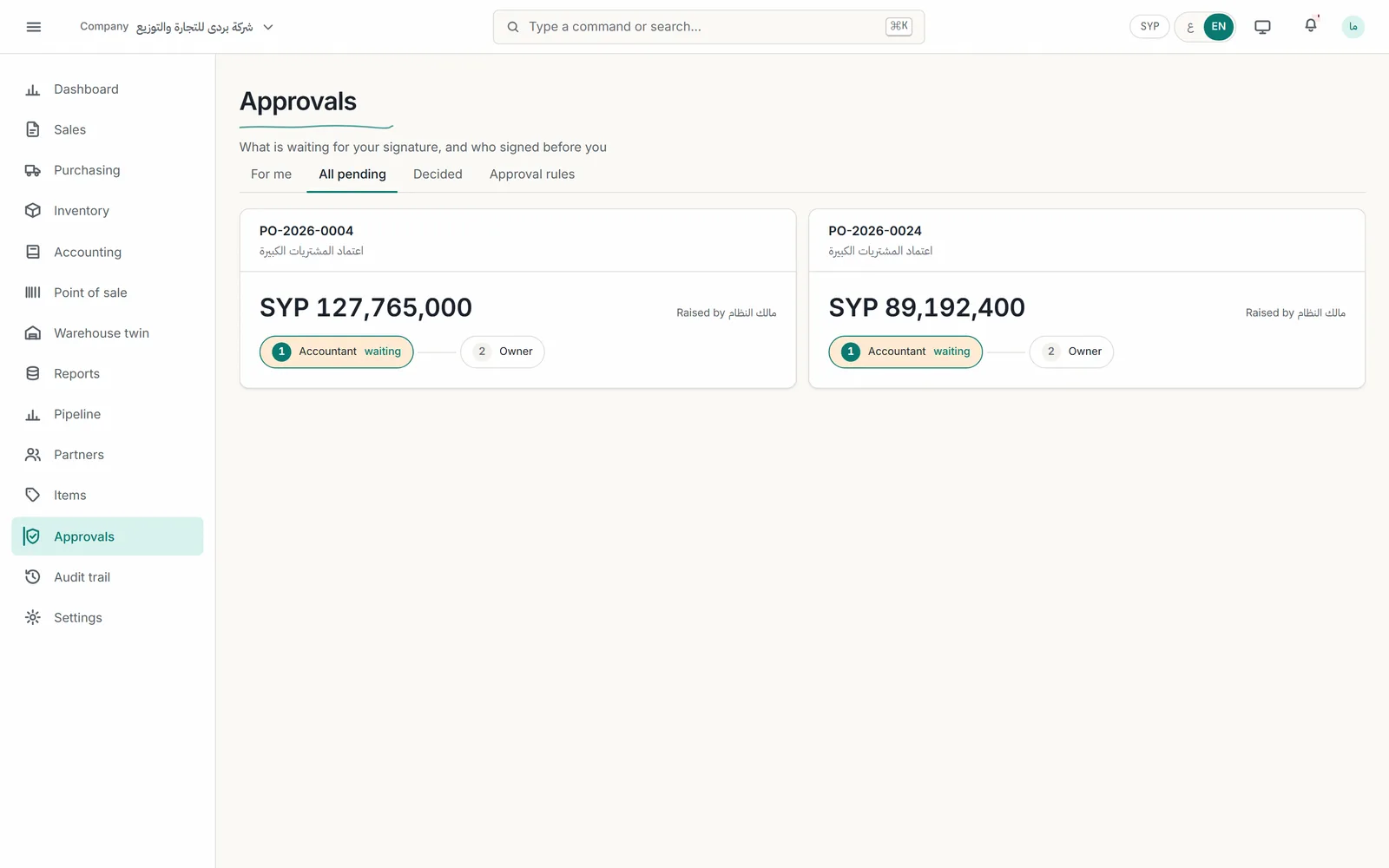Image resolution: width=1389 pixels, height=868 pixels.
Task: Click the Sales document icon
Action: tap(33, 129)
